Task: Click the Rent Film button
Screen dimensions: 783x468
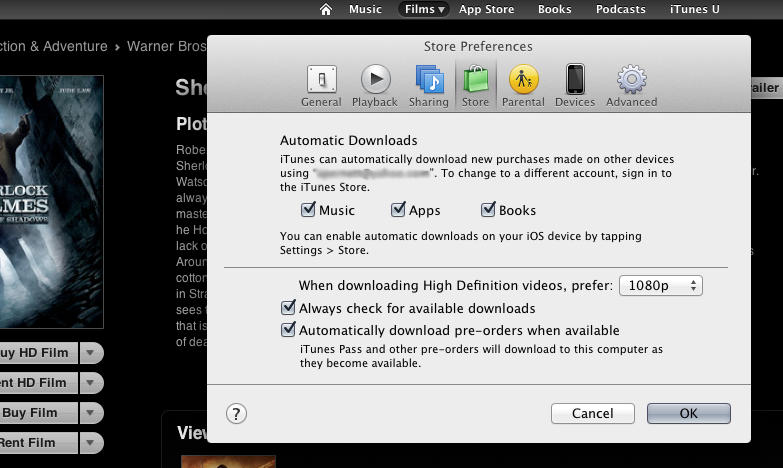Action: 38,443
